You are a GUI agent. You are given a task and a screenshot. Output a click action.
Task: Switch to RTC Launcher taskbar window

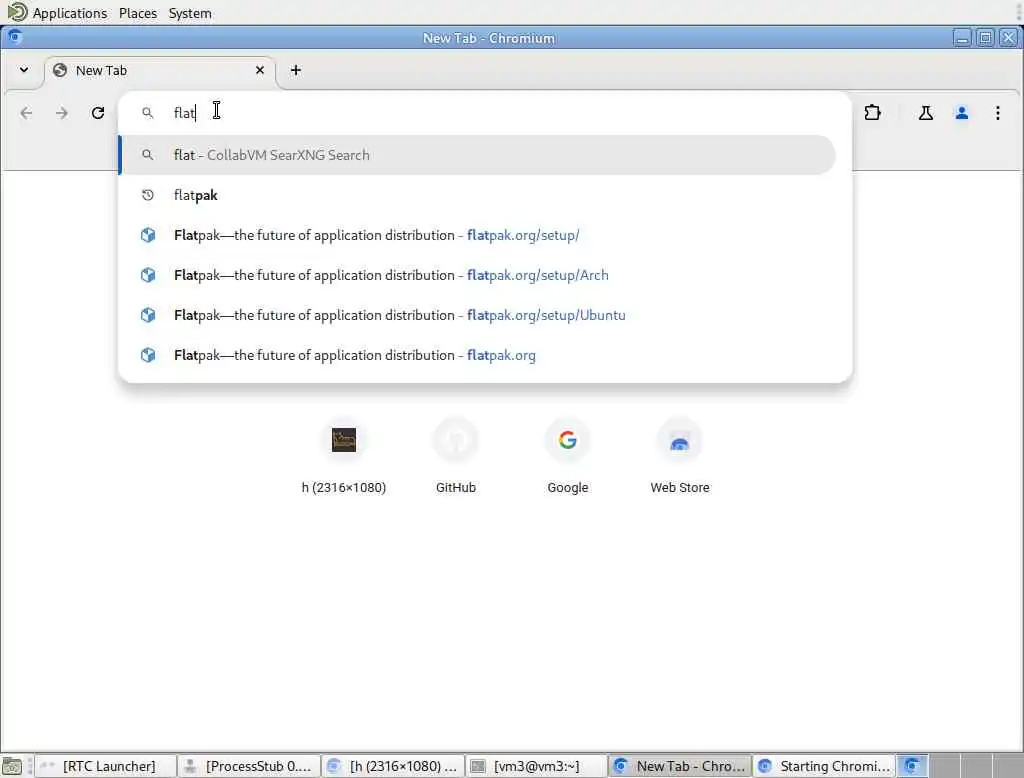click(x=104, y=766)
